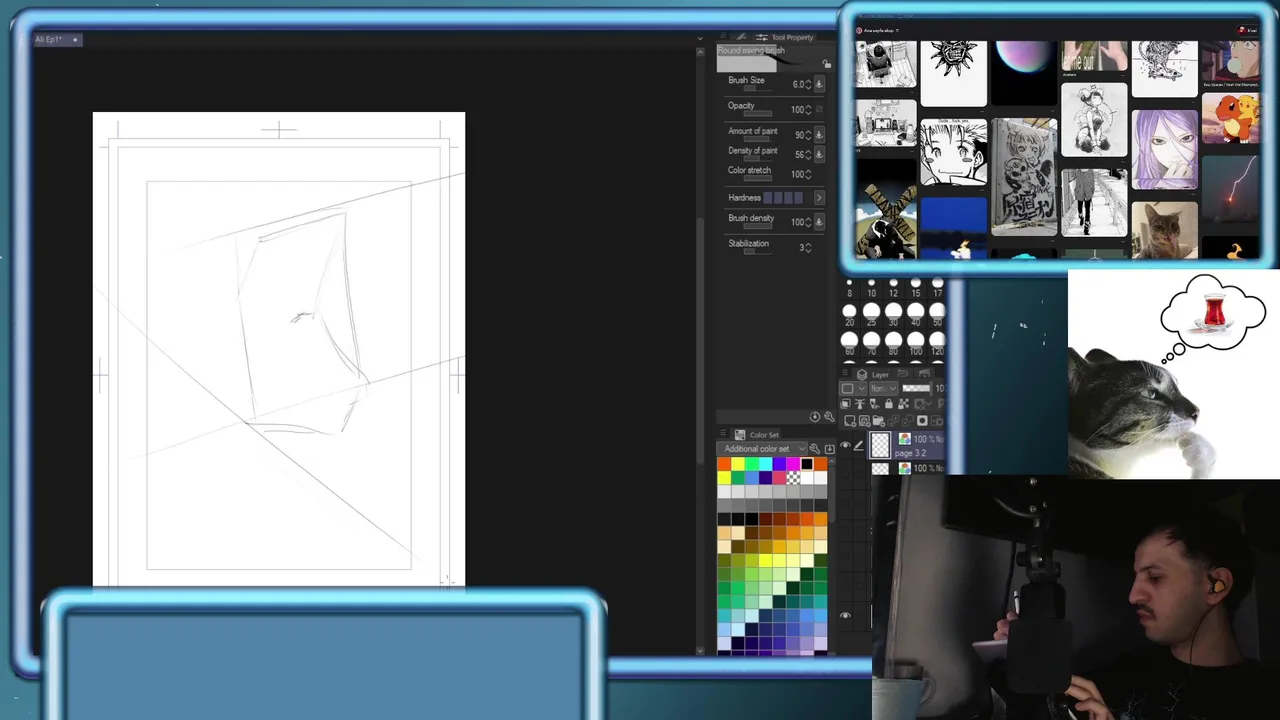
Task: Toggle set as reference layer icon
Action: (860, 404)
